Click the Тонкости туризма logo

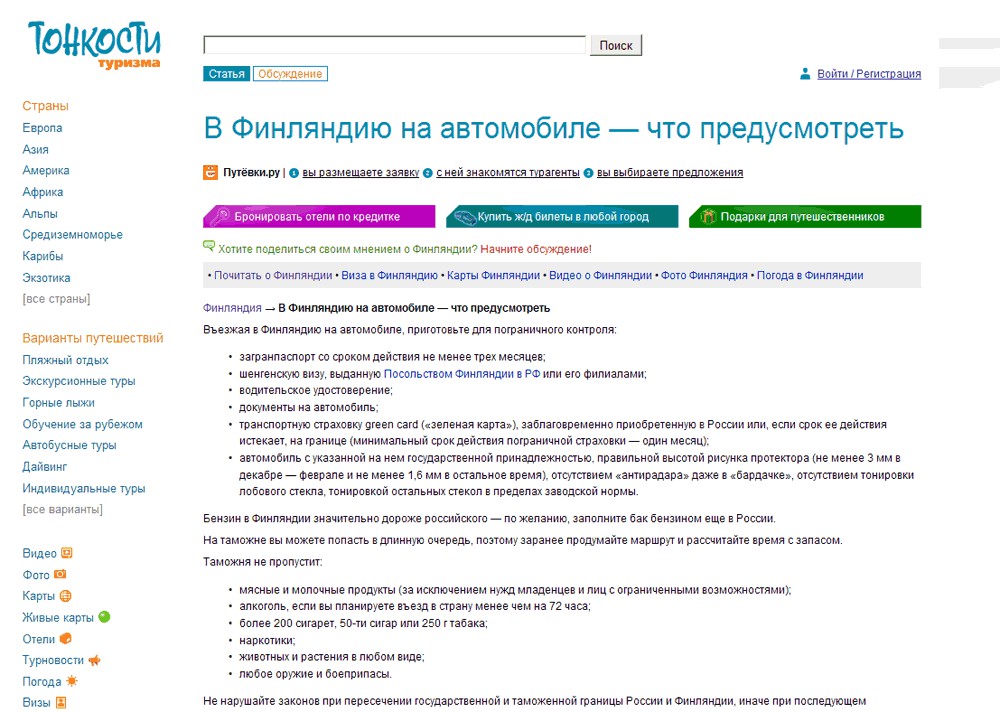coord(94,45)
